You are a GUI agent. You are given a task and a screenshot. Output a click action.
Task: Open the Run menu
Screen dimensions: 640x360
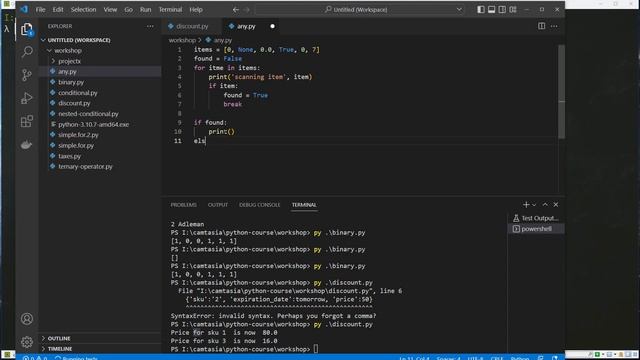tap(145, 9)
